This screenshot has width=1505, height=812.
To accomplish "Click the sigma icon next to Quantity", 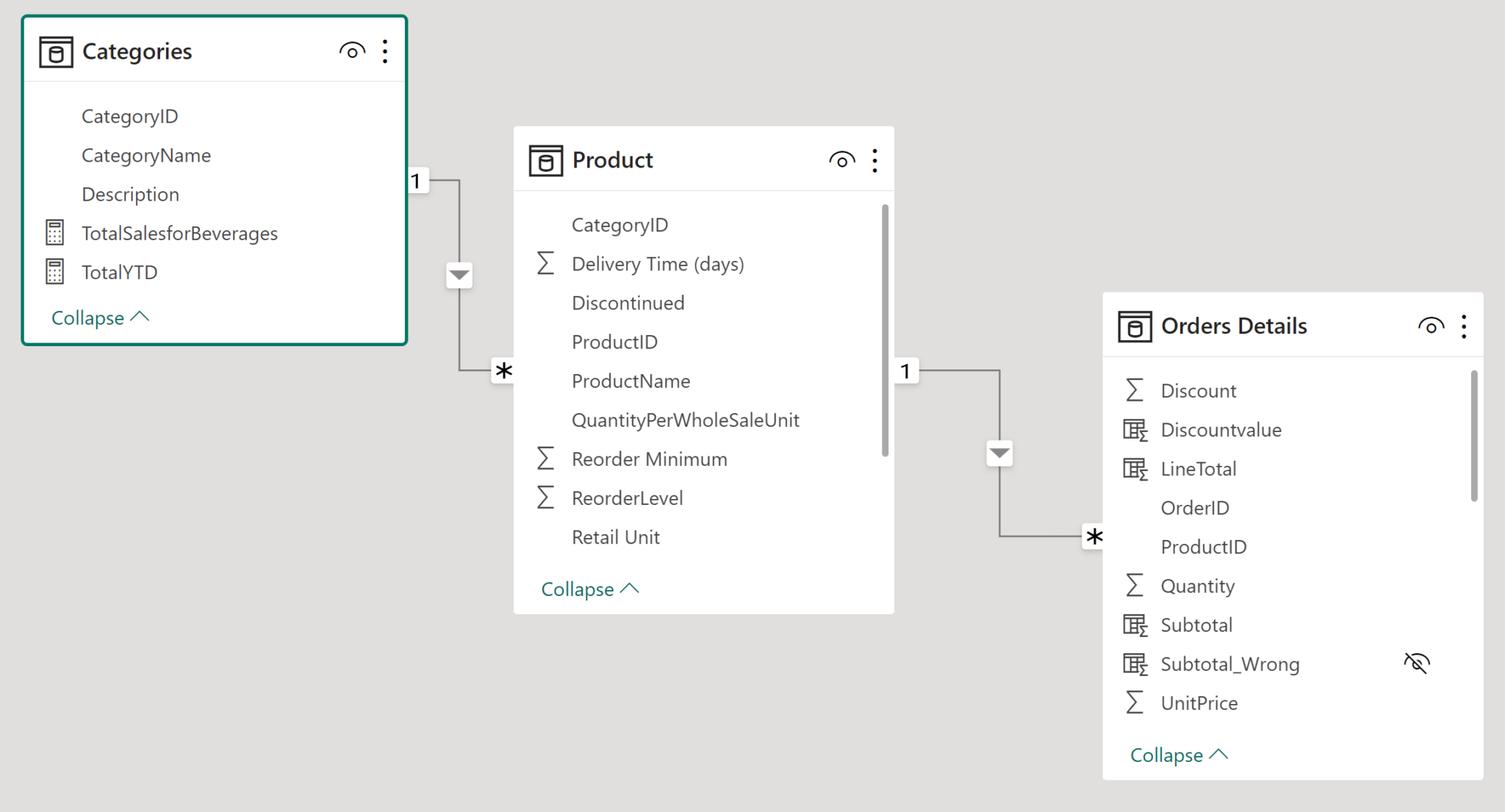I will (x=1134, y=585).
